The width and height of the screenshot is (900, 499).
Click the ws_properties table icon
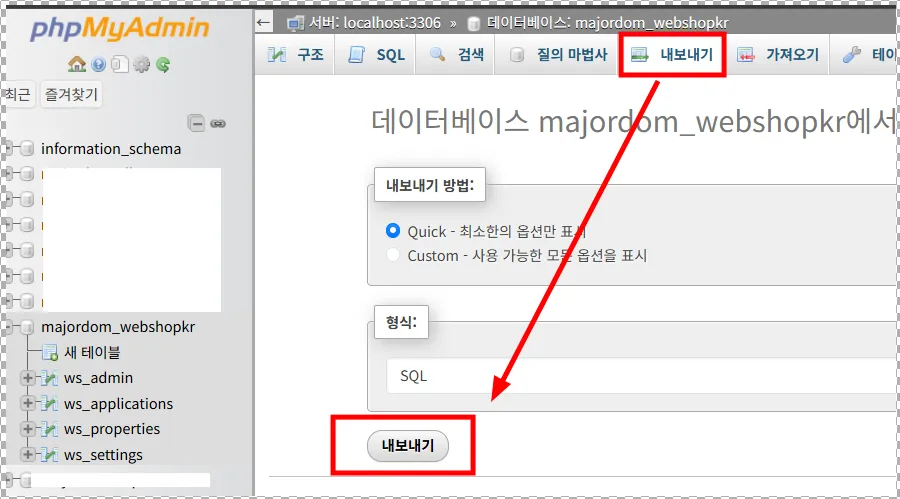coord(50,429)
